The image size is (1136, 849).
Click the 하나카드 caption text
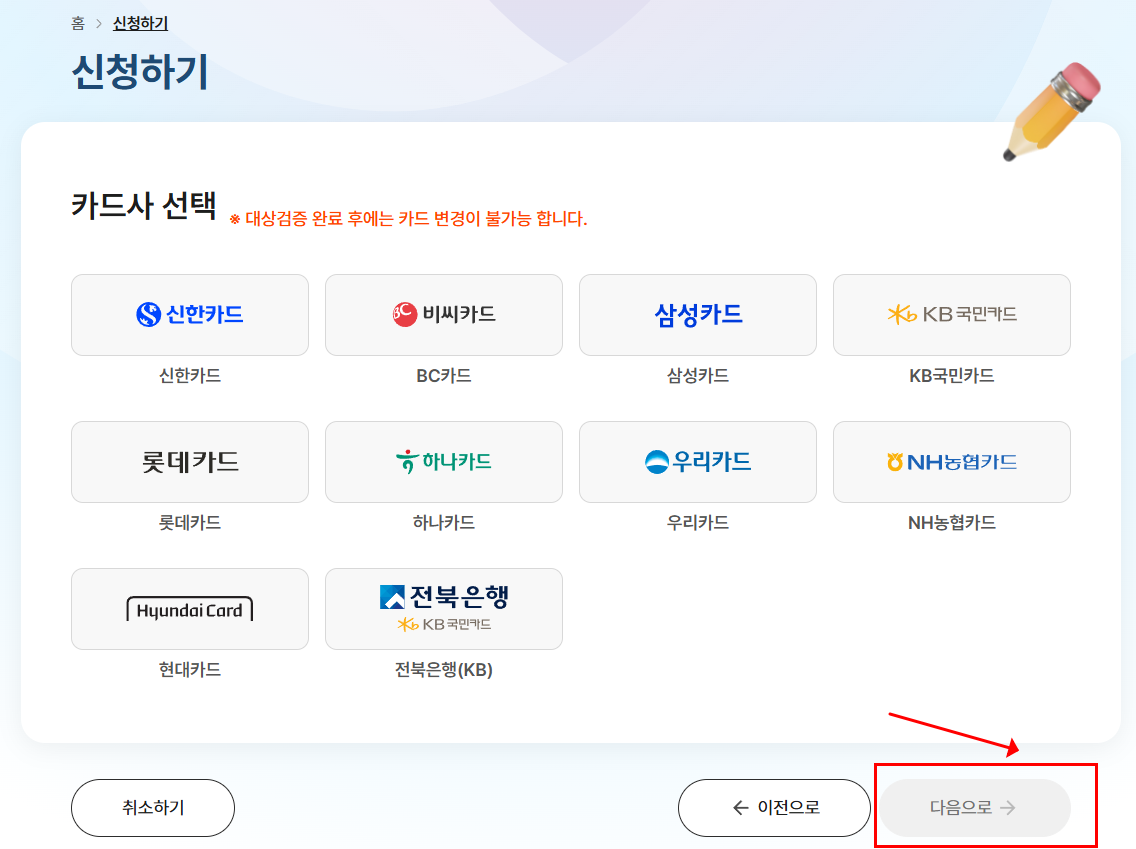pos(444,522)
